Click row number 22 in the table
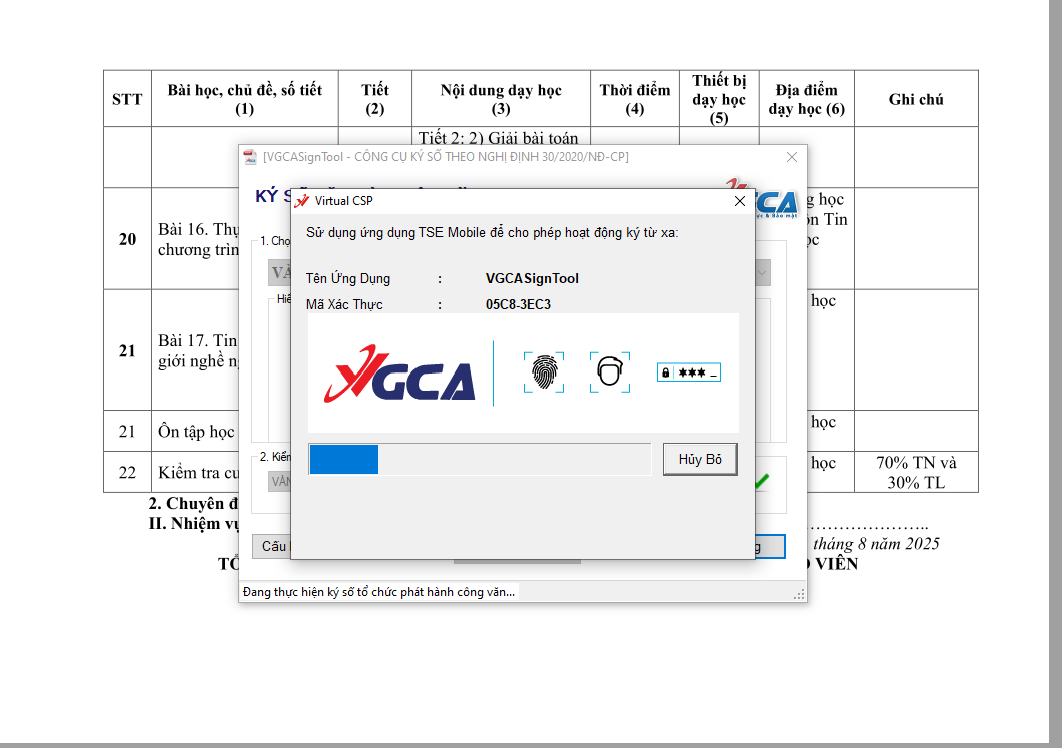 (127, 472)
